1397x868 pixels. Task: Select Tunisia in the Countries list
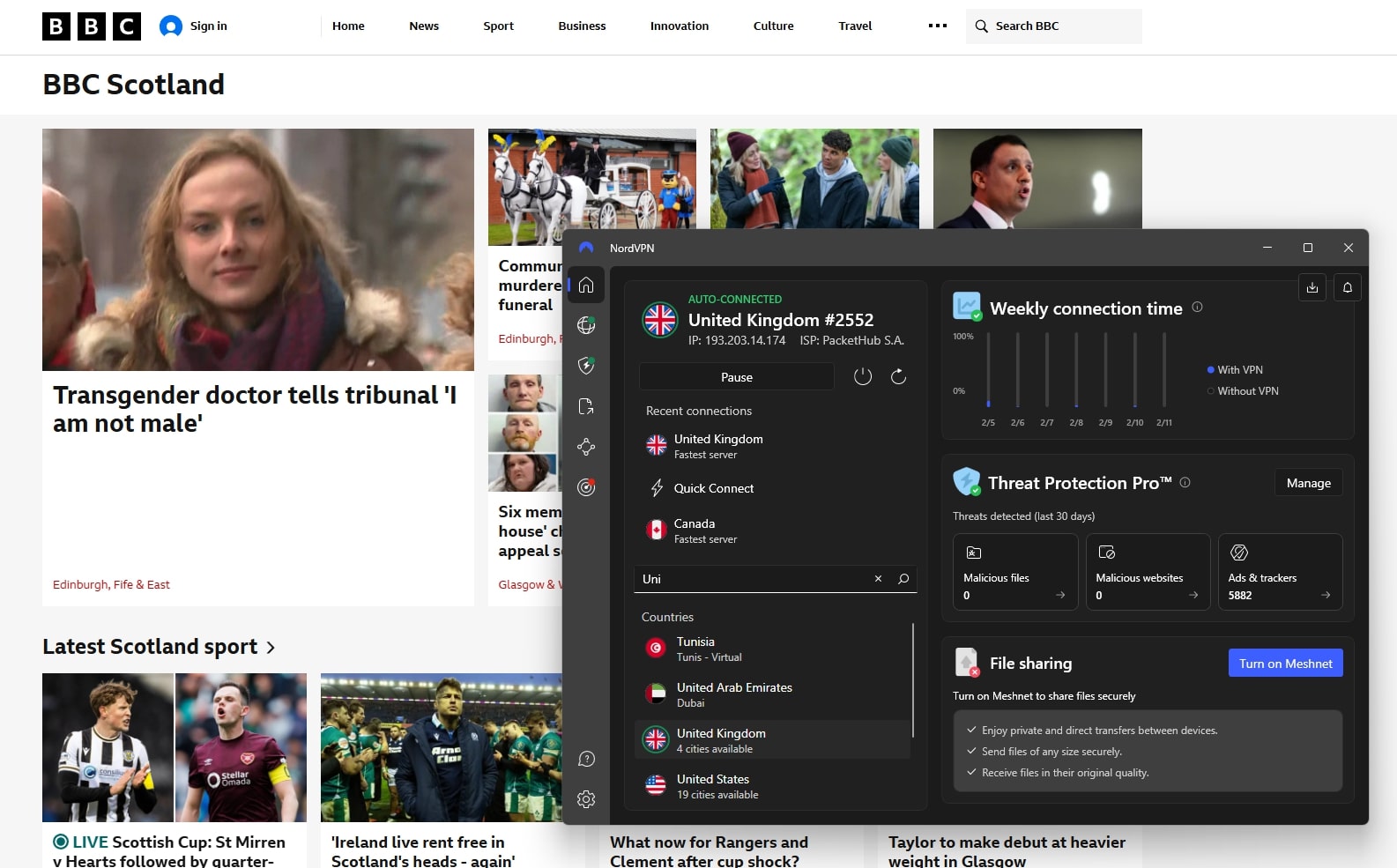pyautogui.click(x=772, y=649)
